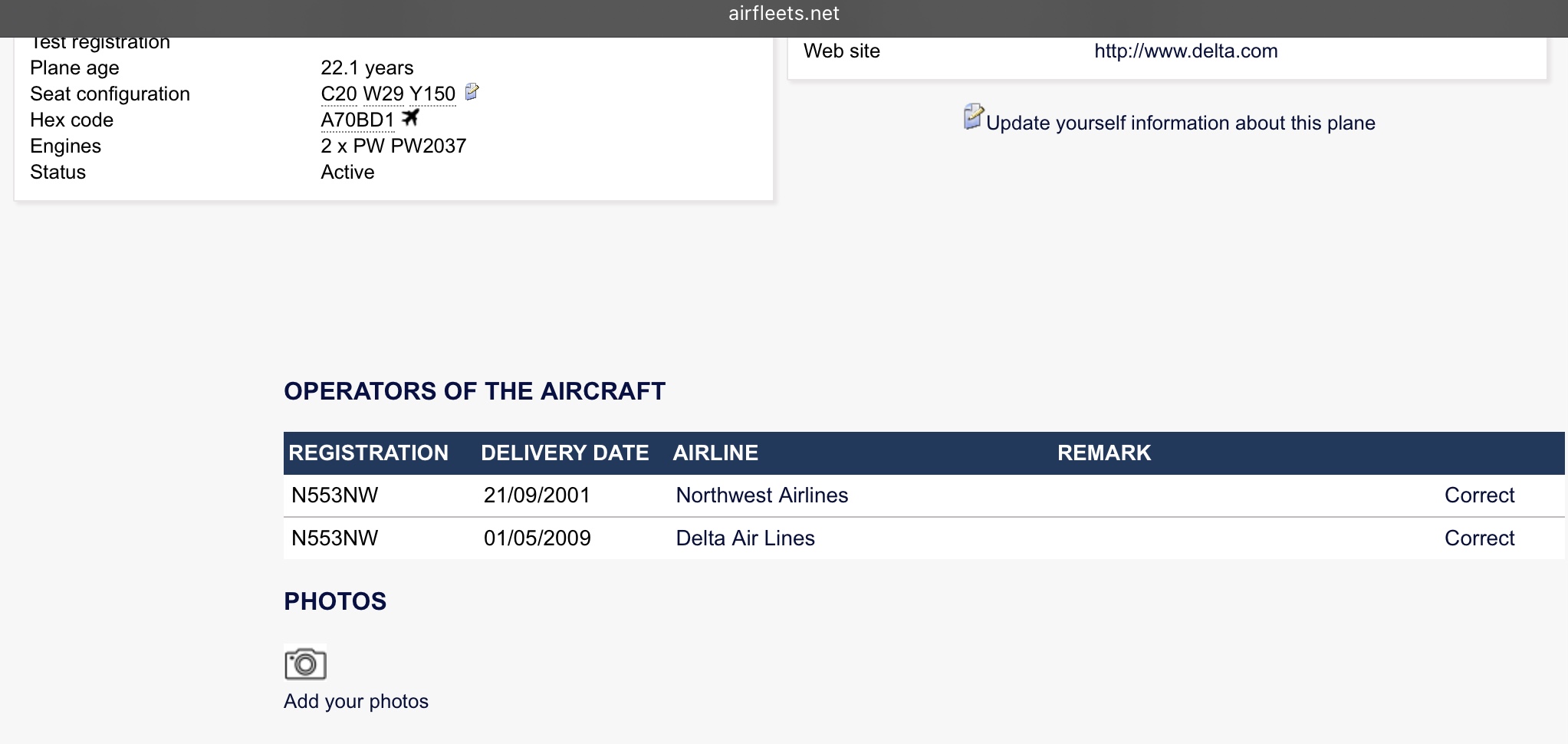Open the Northwest Airlines operator link

pyautogui.click(x=761, y=495)
